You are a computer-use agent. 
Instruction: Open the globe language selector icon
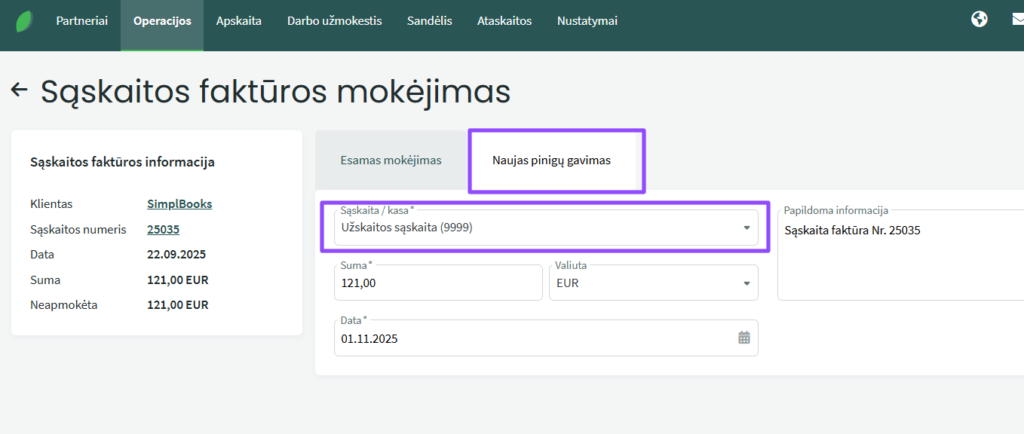point(979,20)
